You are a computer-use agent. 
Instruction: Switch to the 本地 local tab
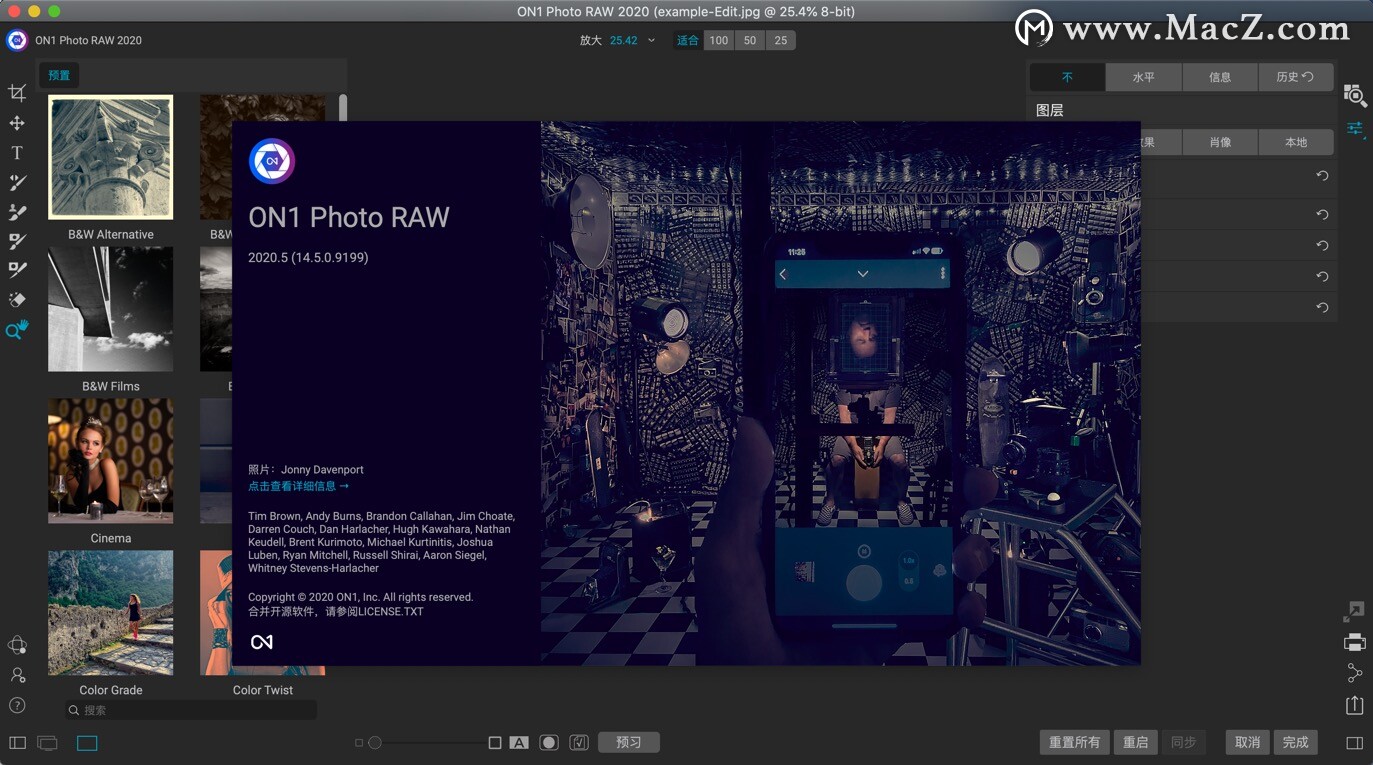(x=1296, y=142)
